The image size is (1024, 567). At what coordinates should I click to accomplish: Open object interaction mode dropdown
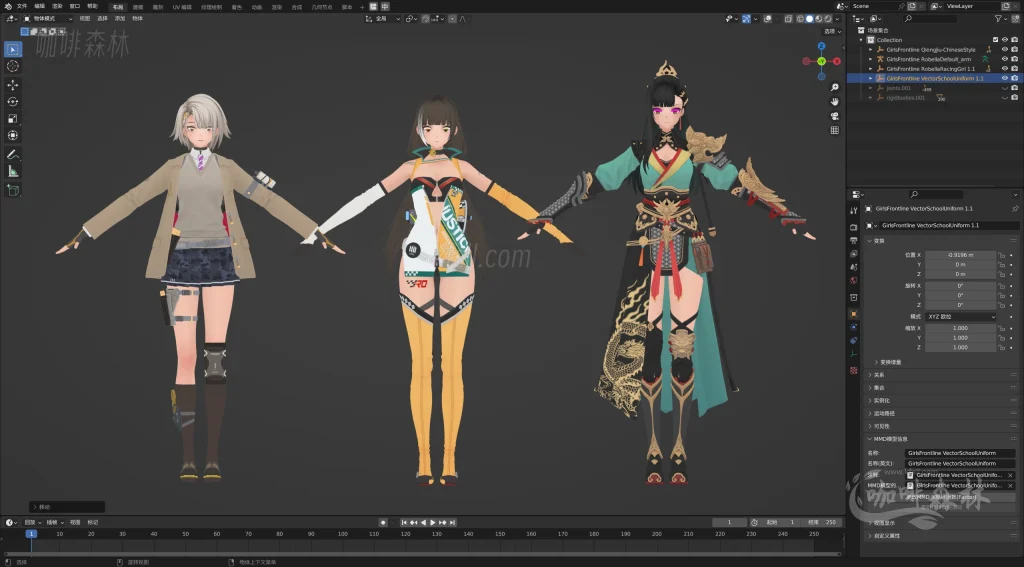[x=48, y=19]
